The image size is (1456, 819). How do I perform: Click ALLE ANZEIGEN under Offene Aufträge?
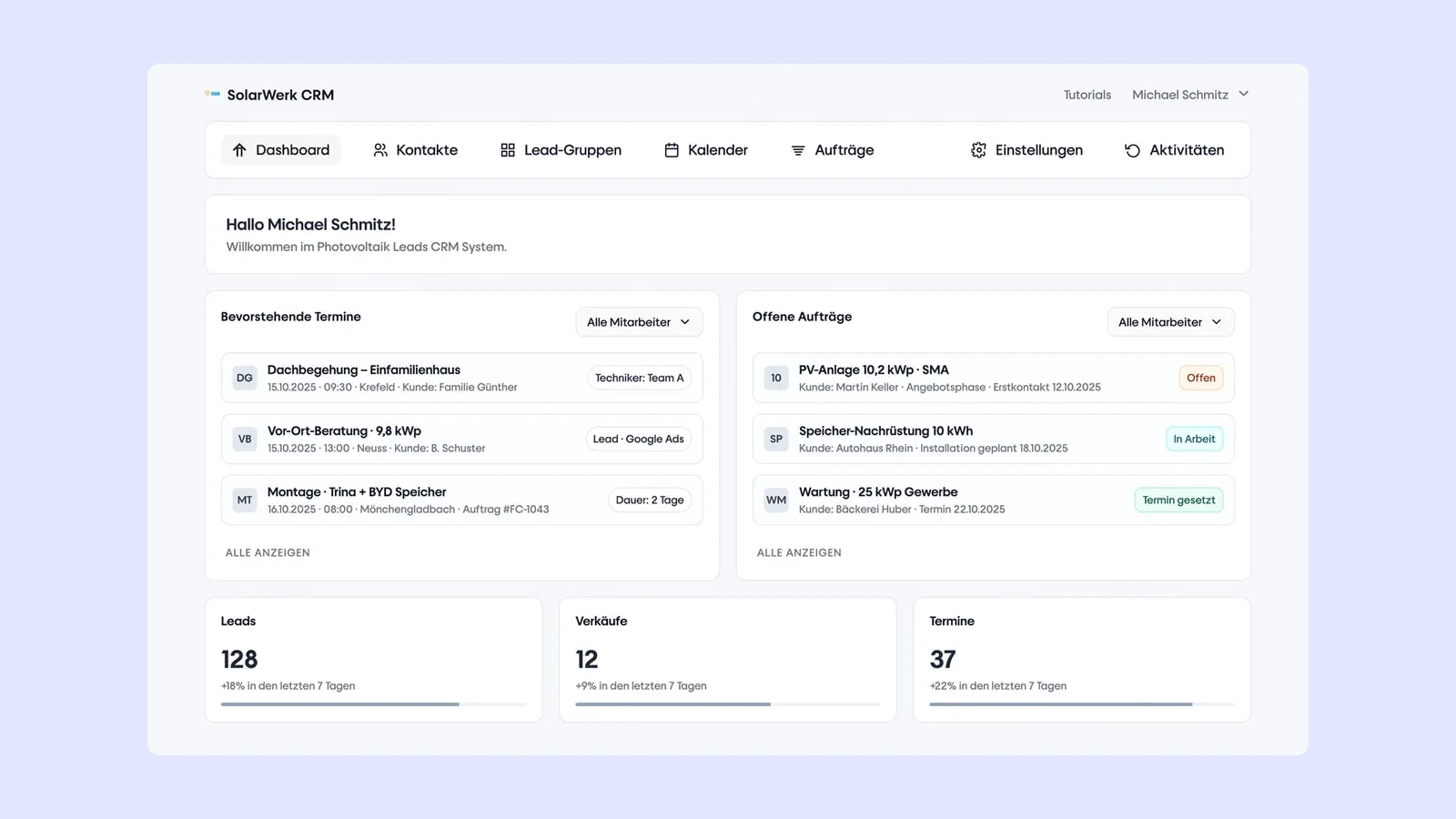click(799, 552)
